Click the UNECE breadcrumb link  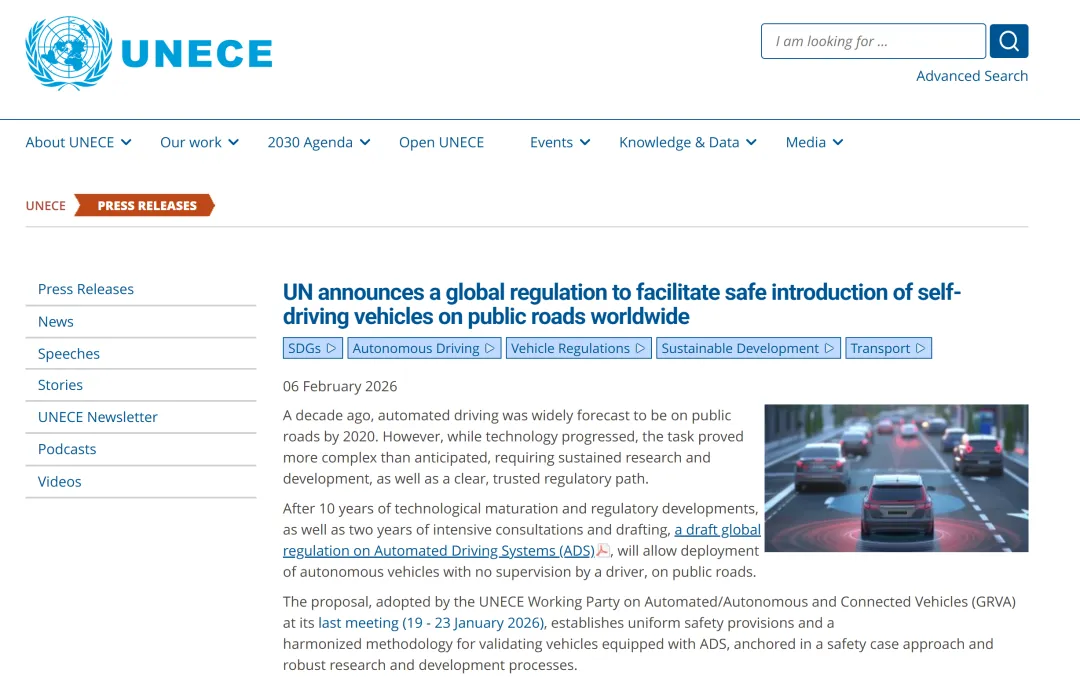(45, 205)
